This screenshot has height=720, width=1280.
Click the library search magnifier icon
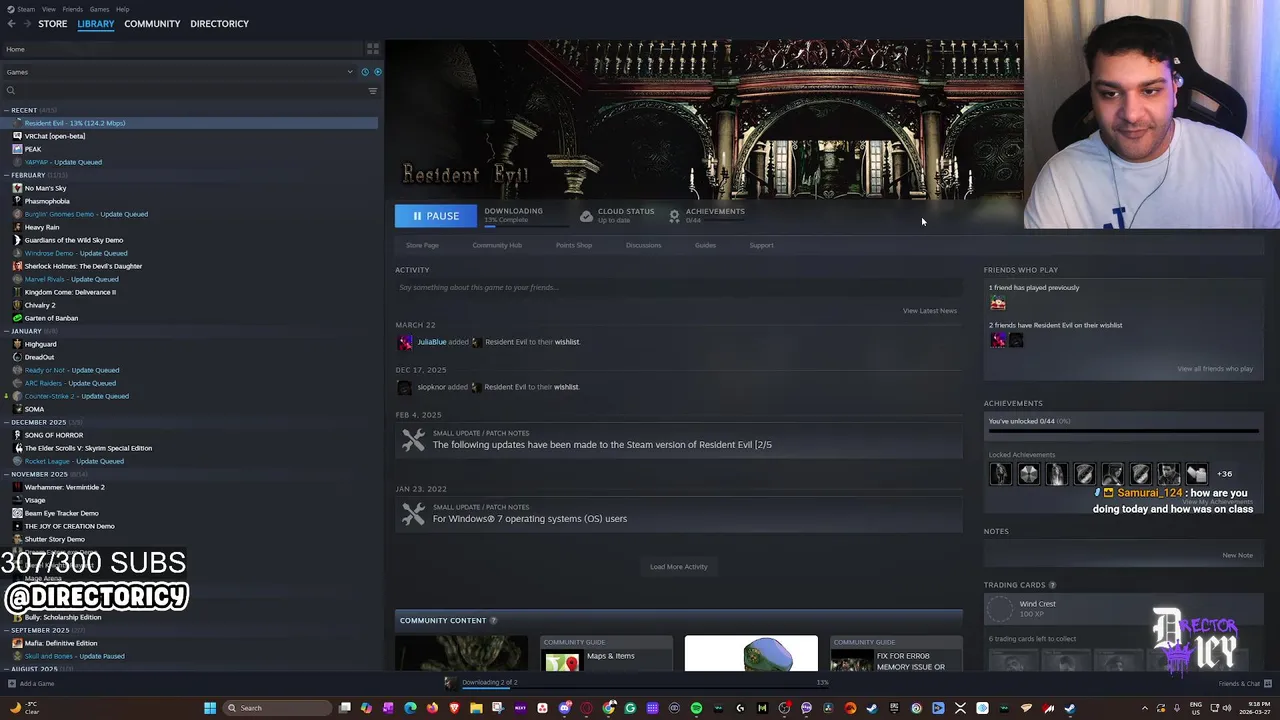pos(11,91)
